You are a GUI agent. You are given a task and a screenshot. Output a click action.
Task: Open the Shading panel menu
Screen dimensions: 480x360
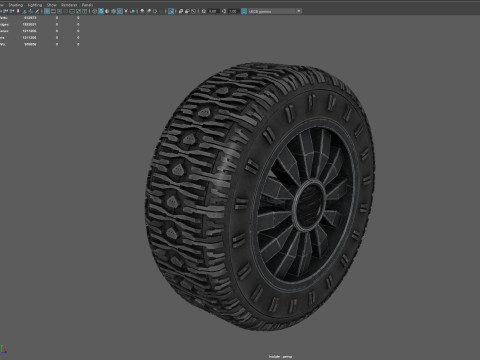[x=15, y=5]
